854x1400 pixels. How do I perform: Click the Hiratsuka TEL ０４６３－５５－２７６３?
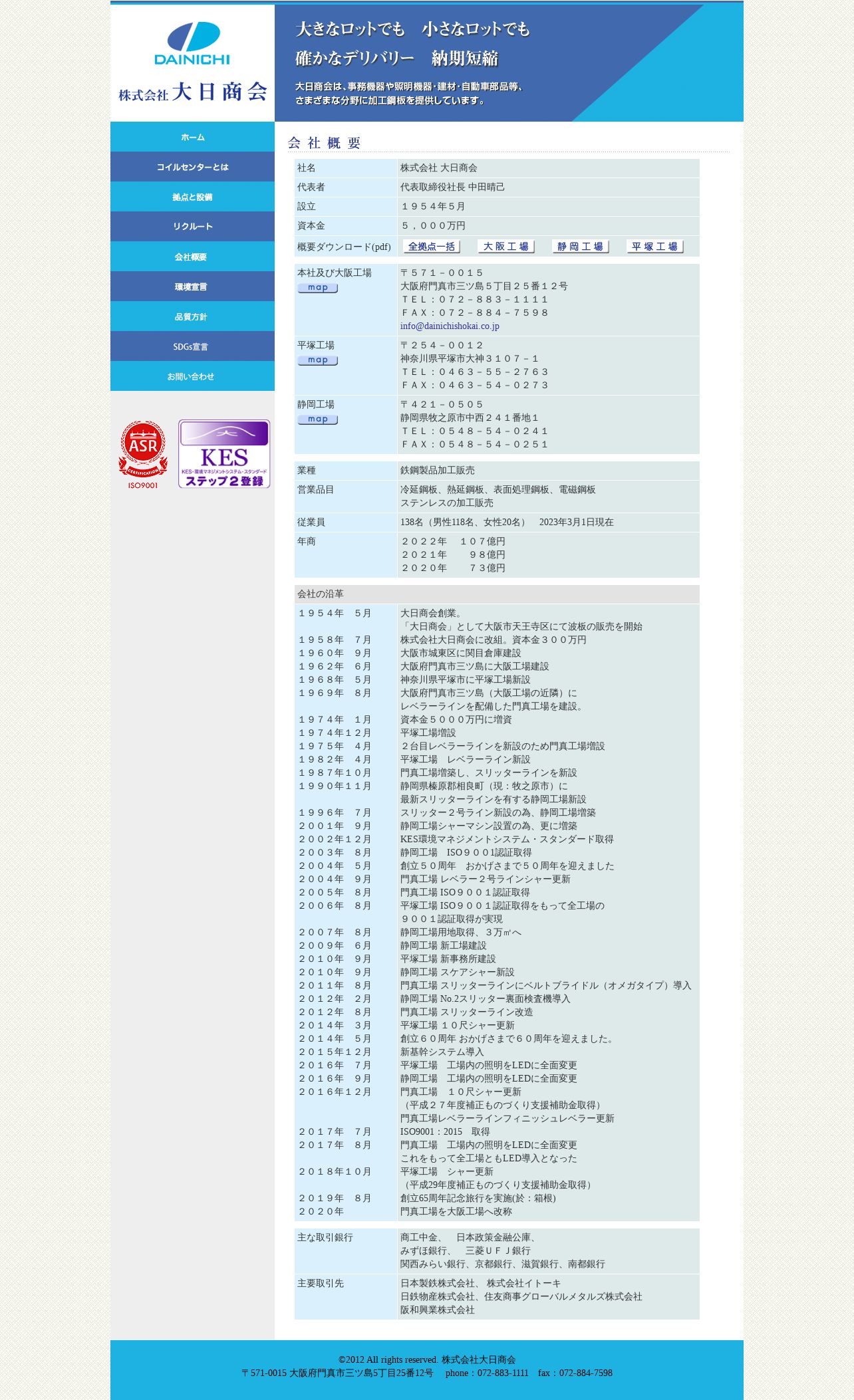(x=475, y=372)
